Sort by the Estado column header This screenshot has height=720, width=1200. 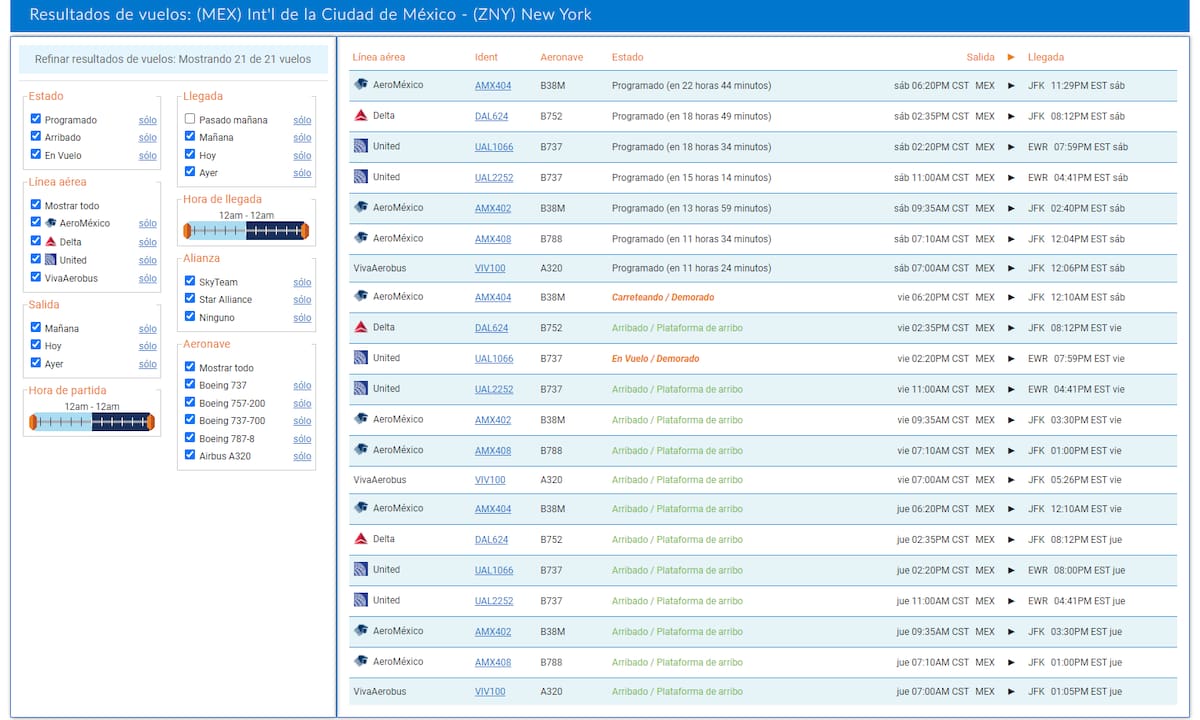pos(627,57)
